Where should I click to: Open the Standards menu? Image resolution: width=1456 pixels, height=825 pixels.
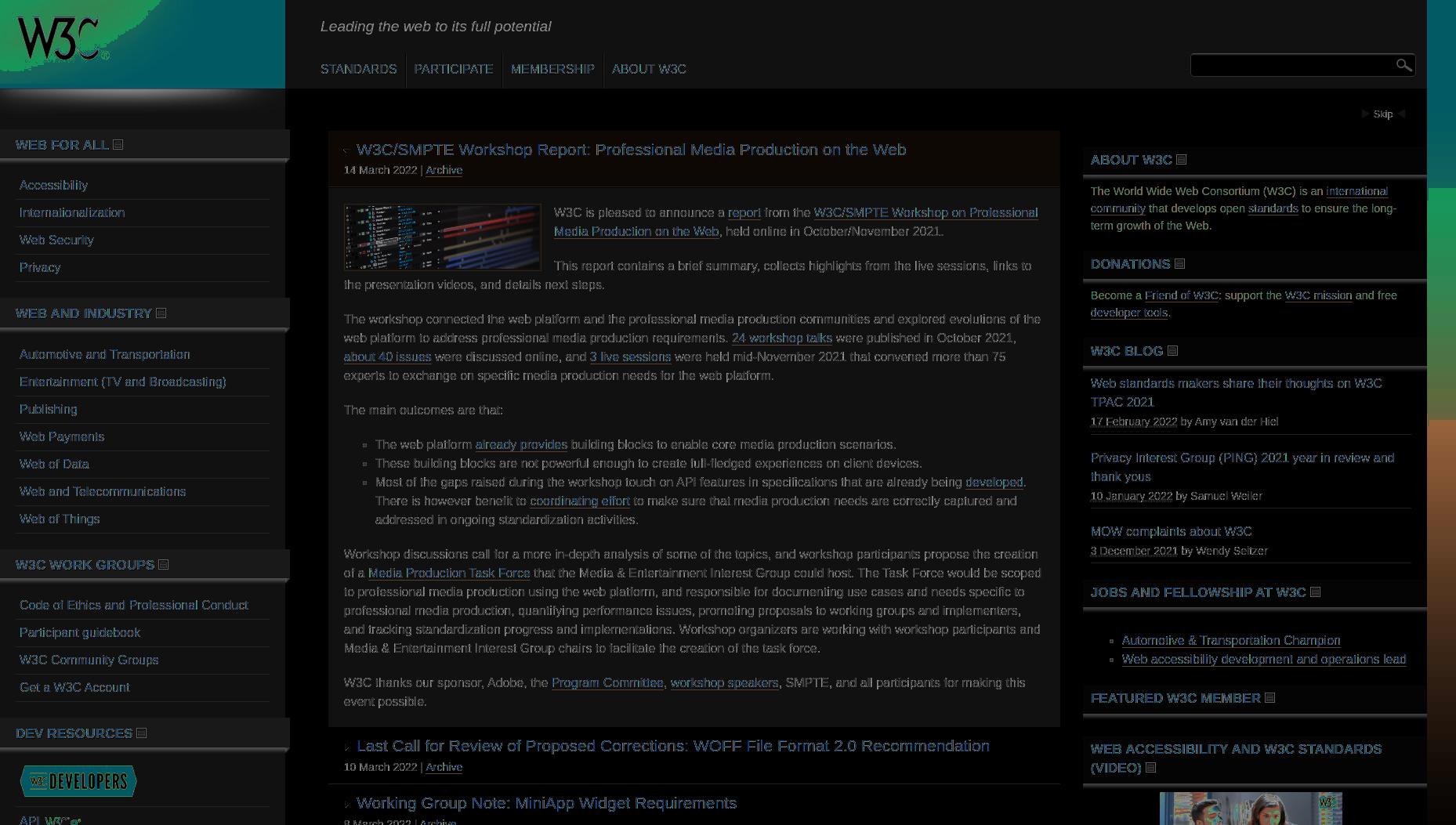click(x=358, y=69)
